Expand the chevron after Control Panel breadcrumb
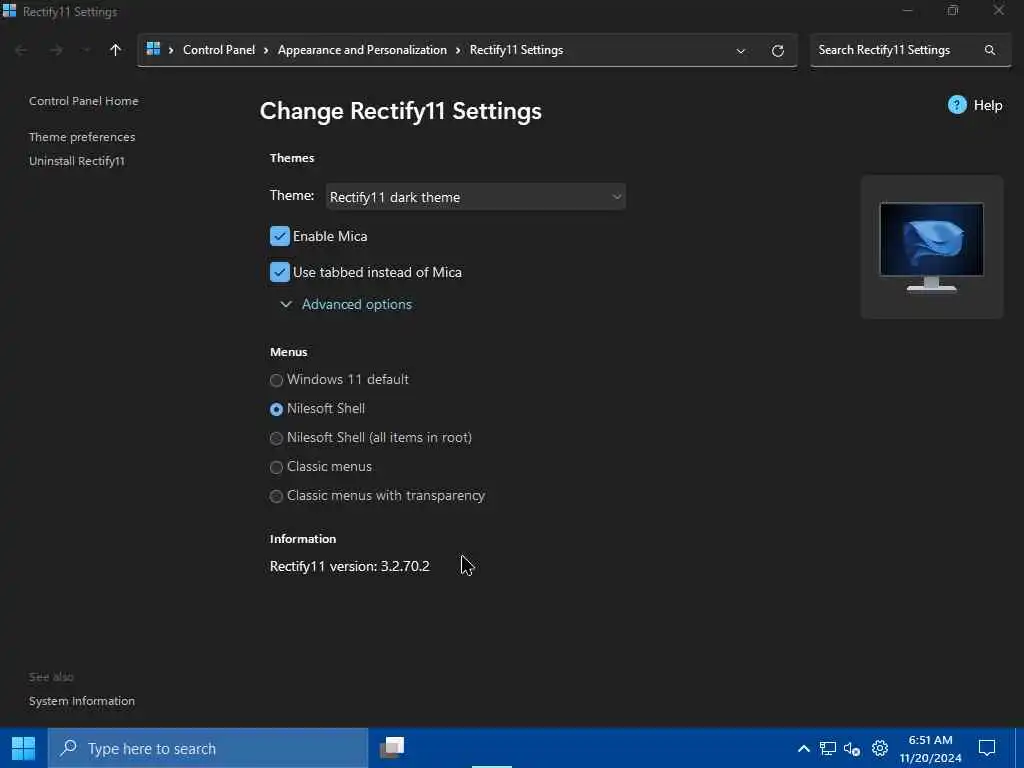 click(266, 50)
